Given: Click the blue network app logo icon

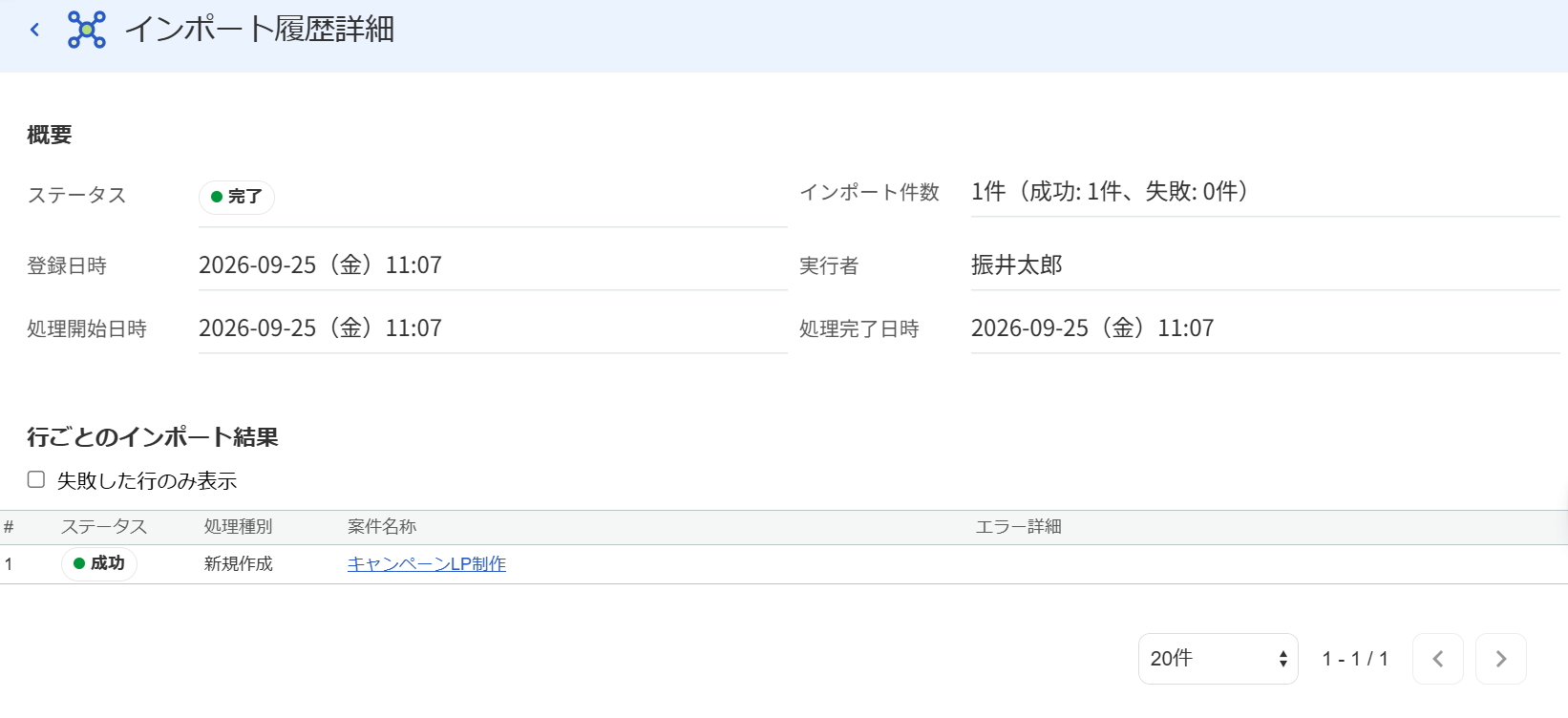Looking at the screenshot, I should [87, 30].
